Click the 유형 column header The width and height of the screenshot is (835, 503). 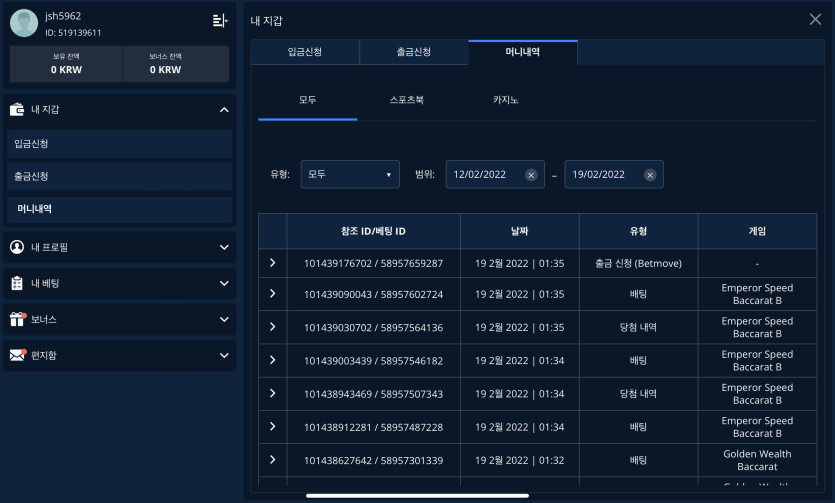tap(638, 231)
